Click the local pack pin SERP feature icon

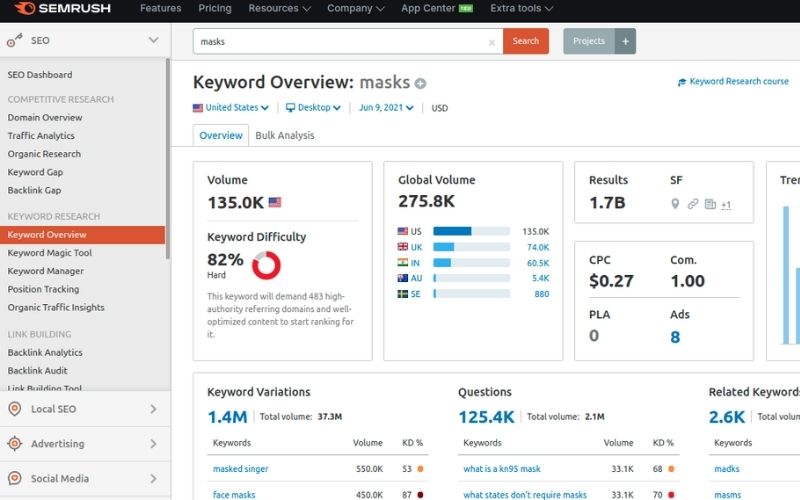pyautogui.click(x=675, y=204)
